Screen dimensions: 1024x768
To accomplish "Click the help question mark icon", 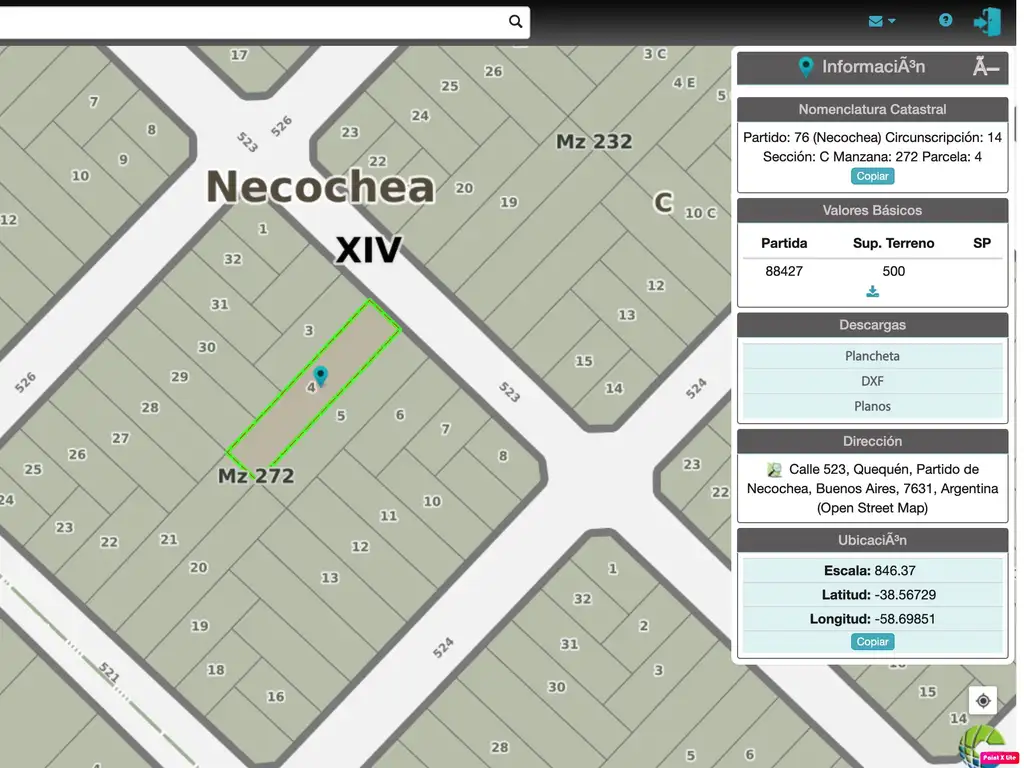I will click(x=945, y=20).
